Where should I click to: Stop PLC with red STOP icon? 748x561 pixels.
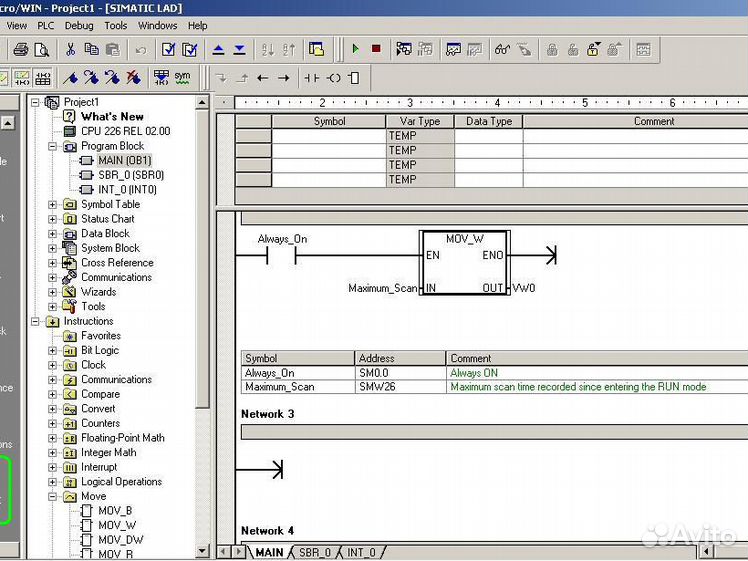[376, 49]
